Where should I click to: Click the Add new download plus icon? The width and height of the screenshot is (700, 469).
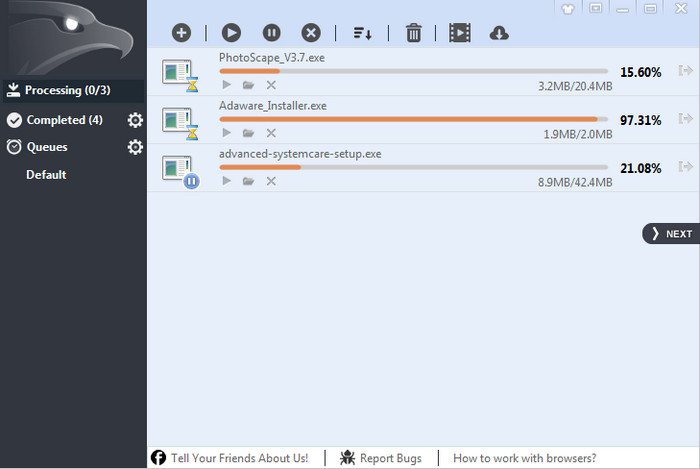pyautogui.click(x=181, y=33)
